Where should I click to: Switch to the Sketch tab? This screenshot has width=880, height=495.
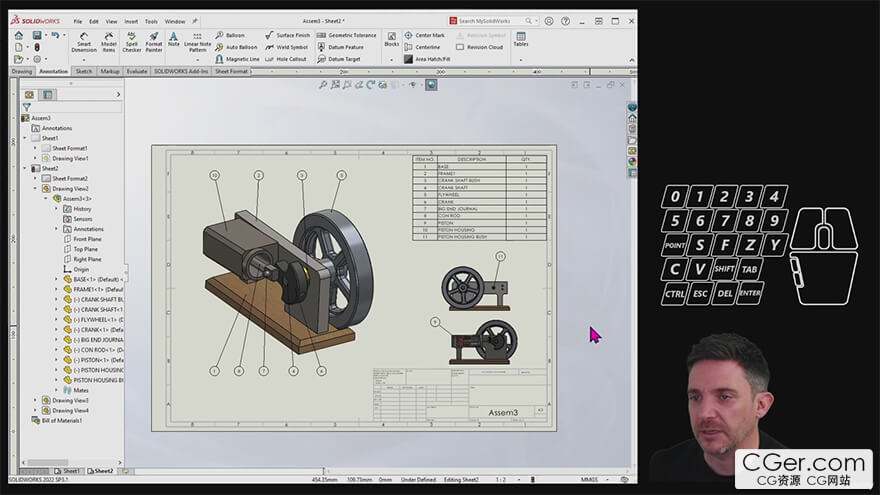(84, 71)
